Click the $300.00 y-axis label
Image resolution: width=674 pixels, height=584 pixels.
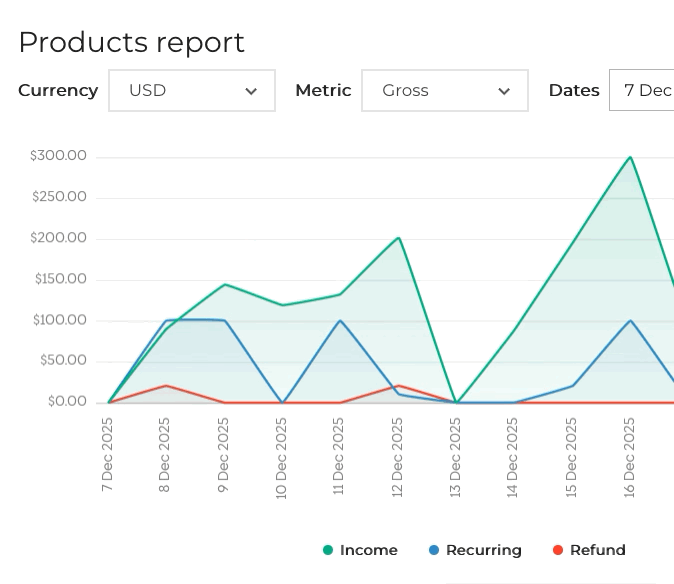[x=58, y=156]
